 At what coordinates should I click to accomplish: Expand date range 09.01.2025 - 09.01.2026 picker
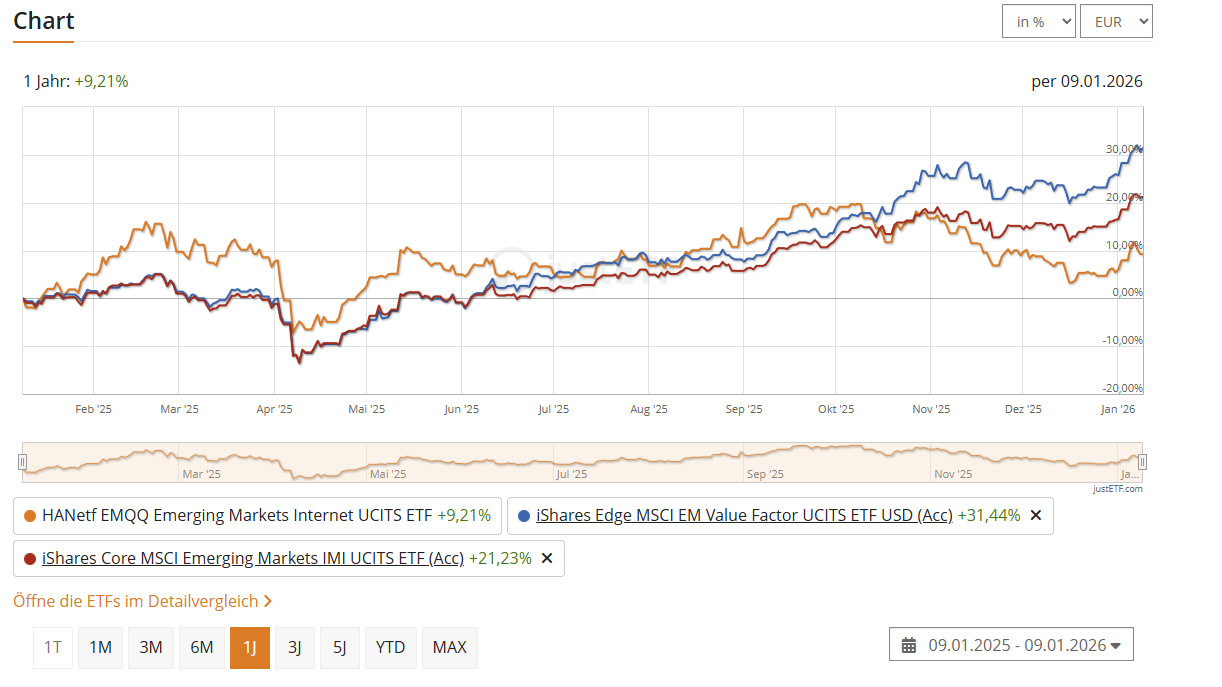point(1011,645)
